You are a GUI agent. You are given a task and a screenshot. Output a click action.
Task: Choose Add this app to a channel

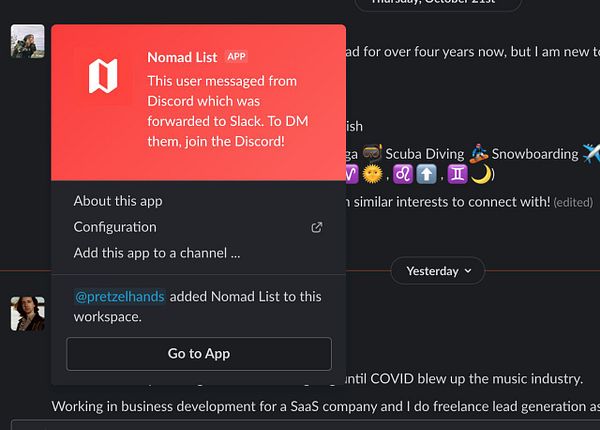click(157, 253)
